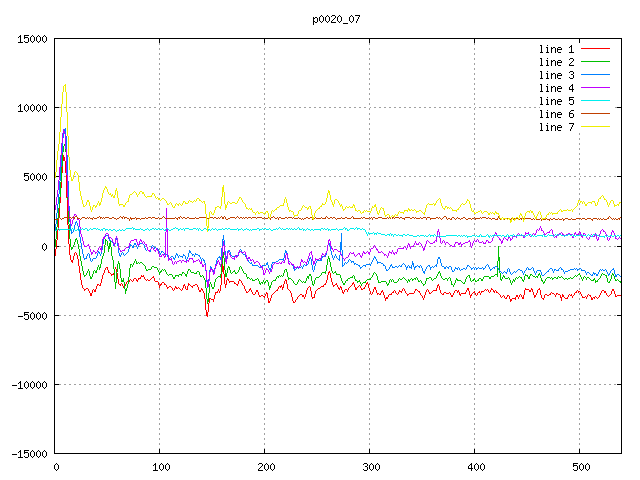Click the -5000 y-axis tick label
This screenshot has width=640, height=480.
[30, 315]
